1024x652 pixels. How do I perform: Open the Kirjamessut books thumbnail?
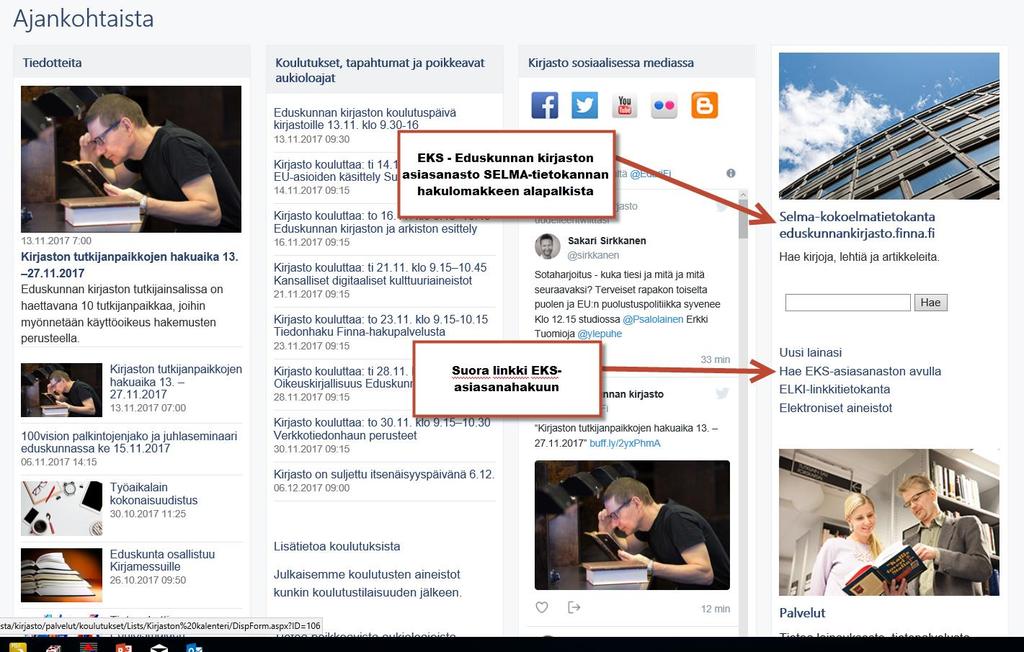coord(61,575)
